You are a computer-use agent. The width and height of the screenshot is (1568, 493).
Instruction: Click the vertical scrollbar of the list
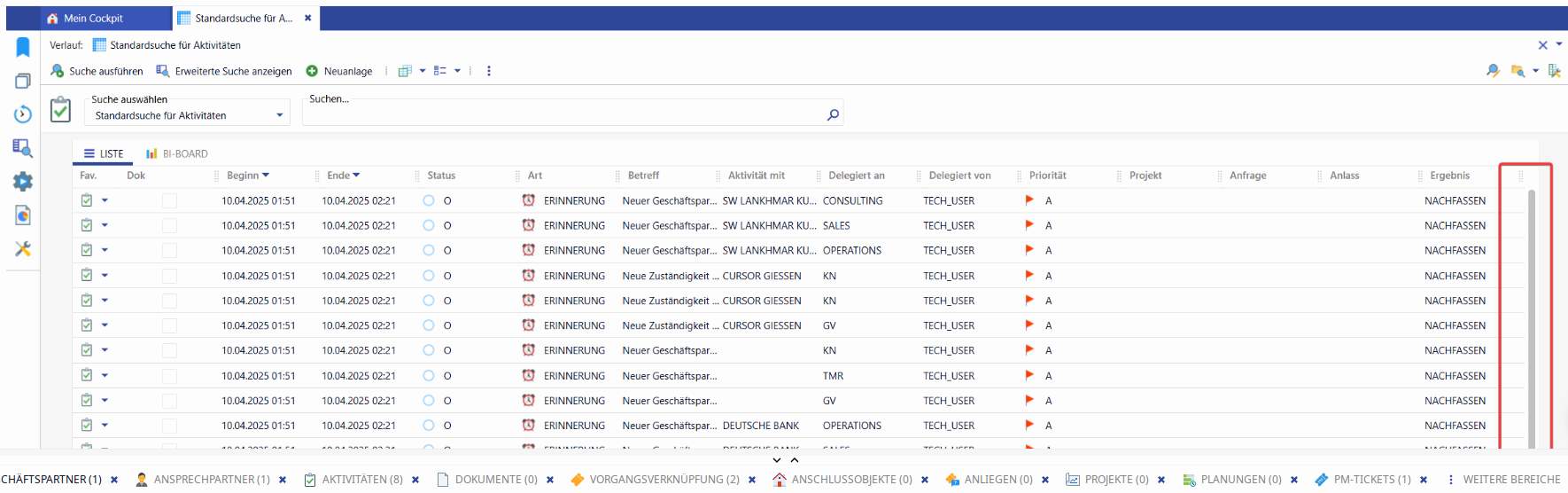tap(1532, 310)
